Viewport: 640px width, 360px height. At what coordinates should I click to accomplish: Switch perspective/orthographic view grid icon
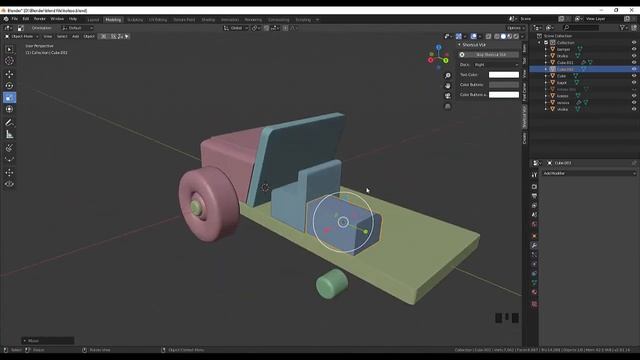448,106
